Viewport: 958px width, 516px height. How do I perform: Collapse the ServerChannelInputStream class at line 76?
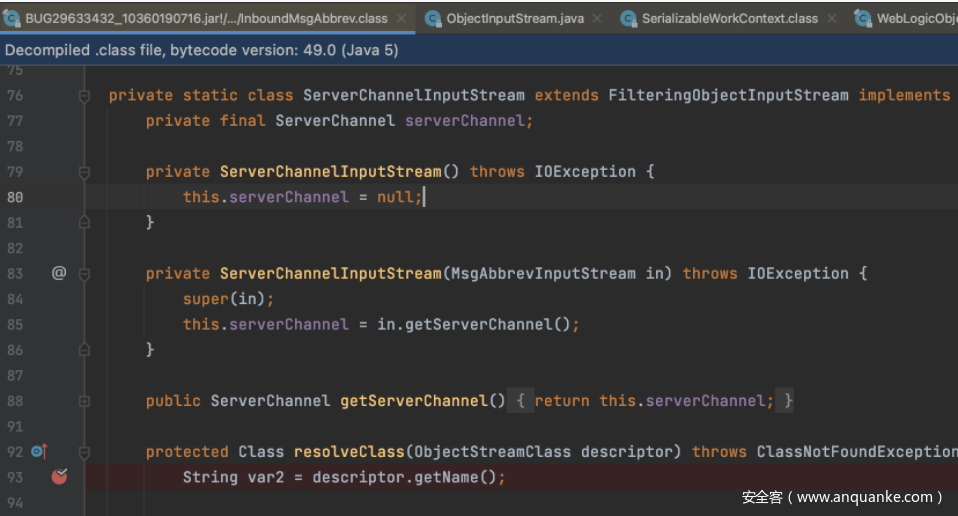[x=85, y=96]
